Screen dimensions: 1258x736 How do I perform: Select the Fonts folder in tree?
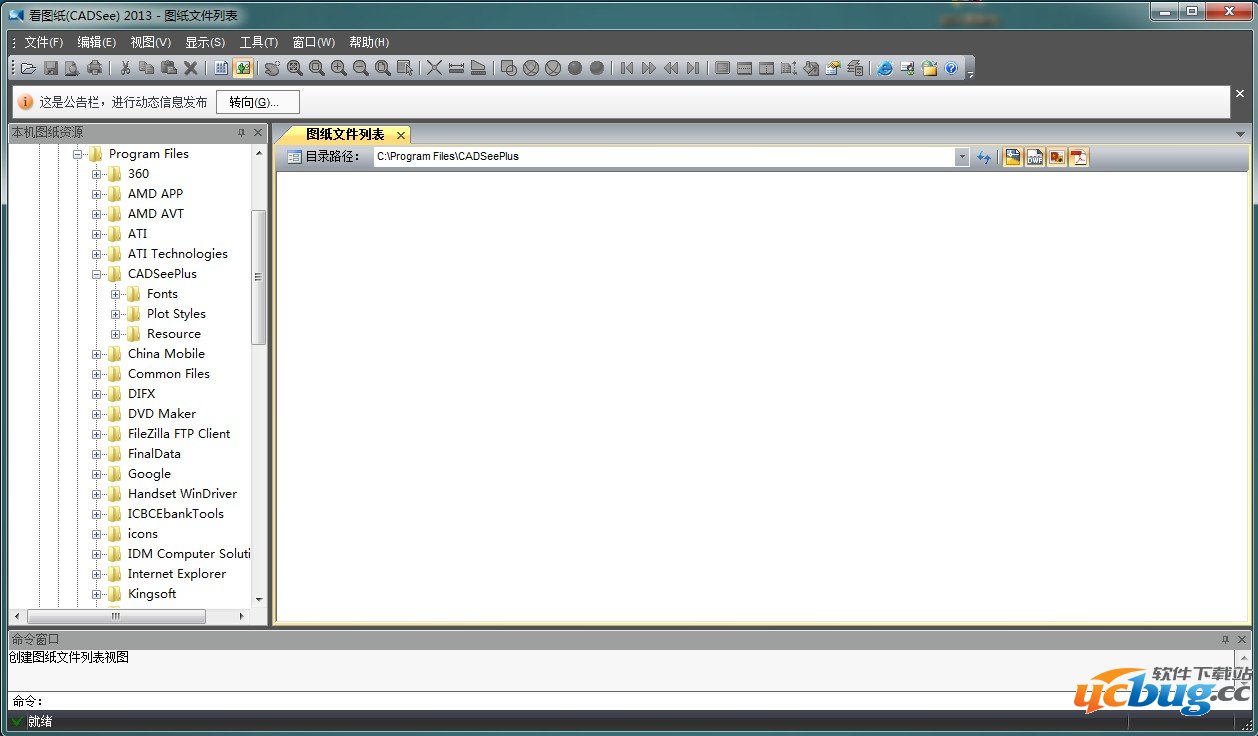point(161,294)
